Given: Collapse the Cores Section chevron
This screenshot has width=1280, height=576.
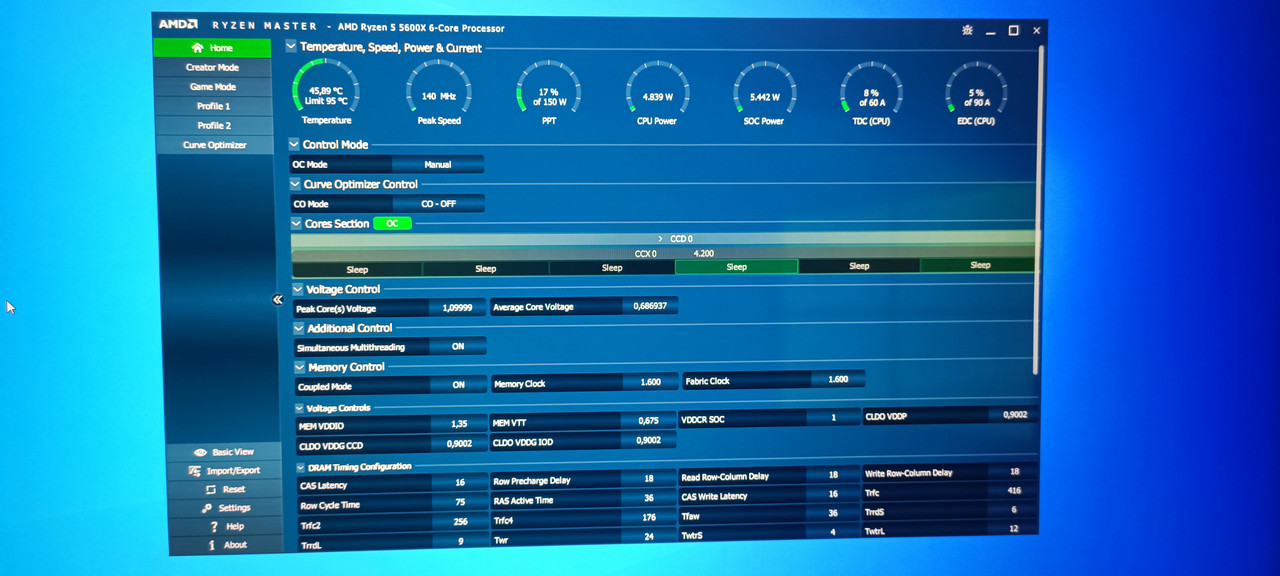Looking at the screenshot, I should pyautogui.click(x=296, y=224).
